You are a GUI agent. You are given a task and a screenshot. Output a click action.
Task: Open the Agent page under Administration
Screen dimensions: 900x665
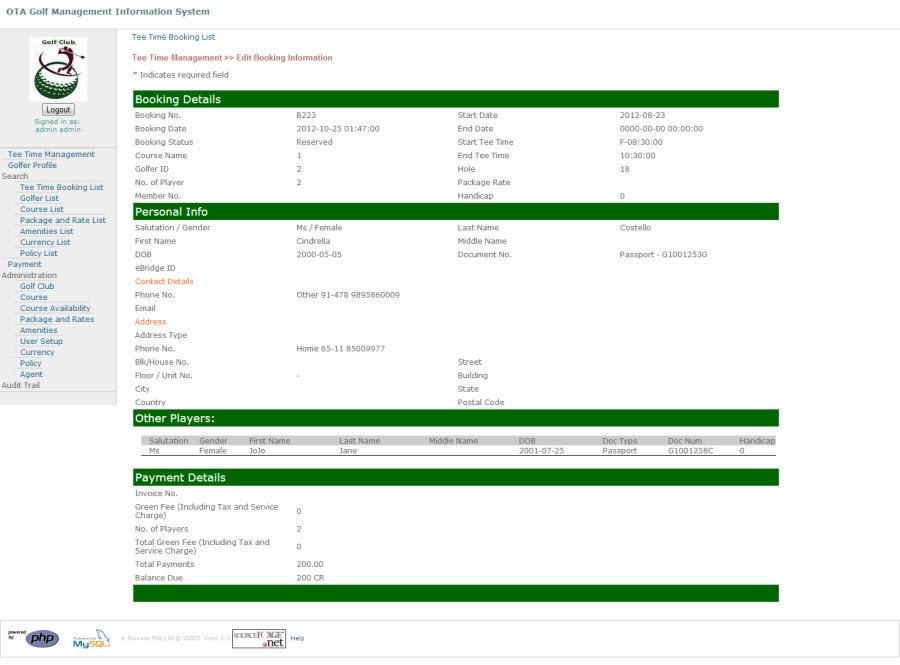pyautogui.click(x=31, y=373)
